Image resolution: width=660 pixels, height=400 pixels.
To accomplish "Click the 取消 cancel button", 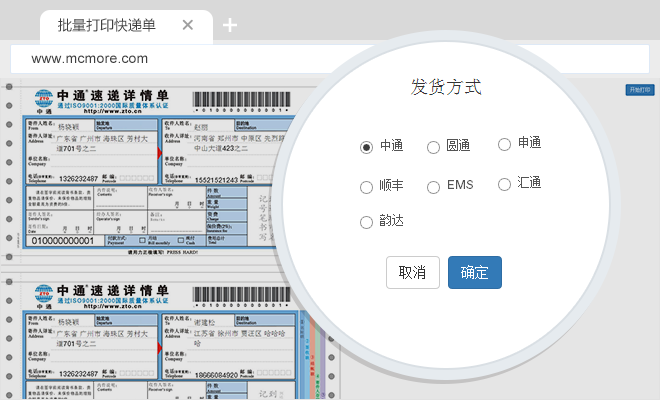I will (x=412, y=272).
